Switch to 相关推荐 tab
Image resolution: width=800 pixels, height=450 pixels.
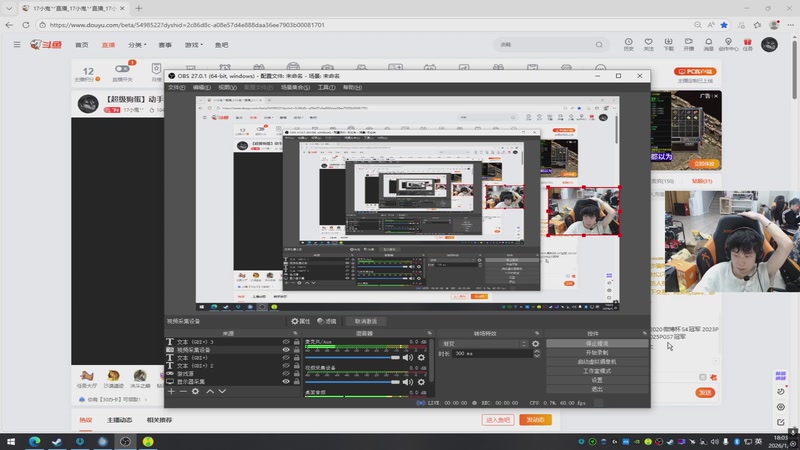tap(159, 420)
